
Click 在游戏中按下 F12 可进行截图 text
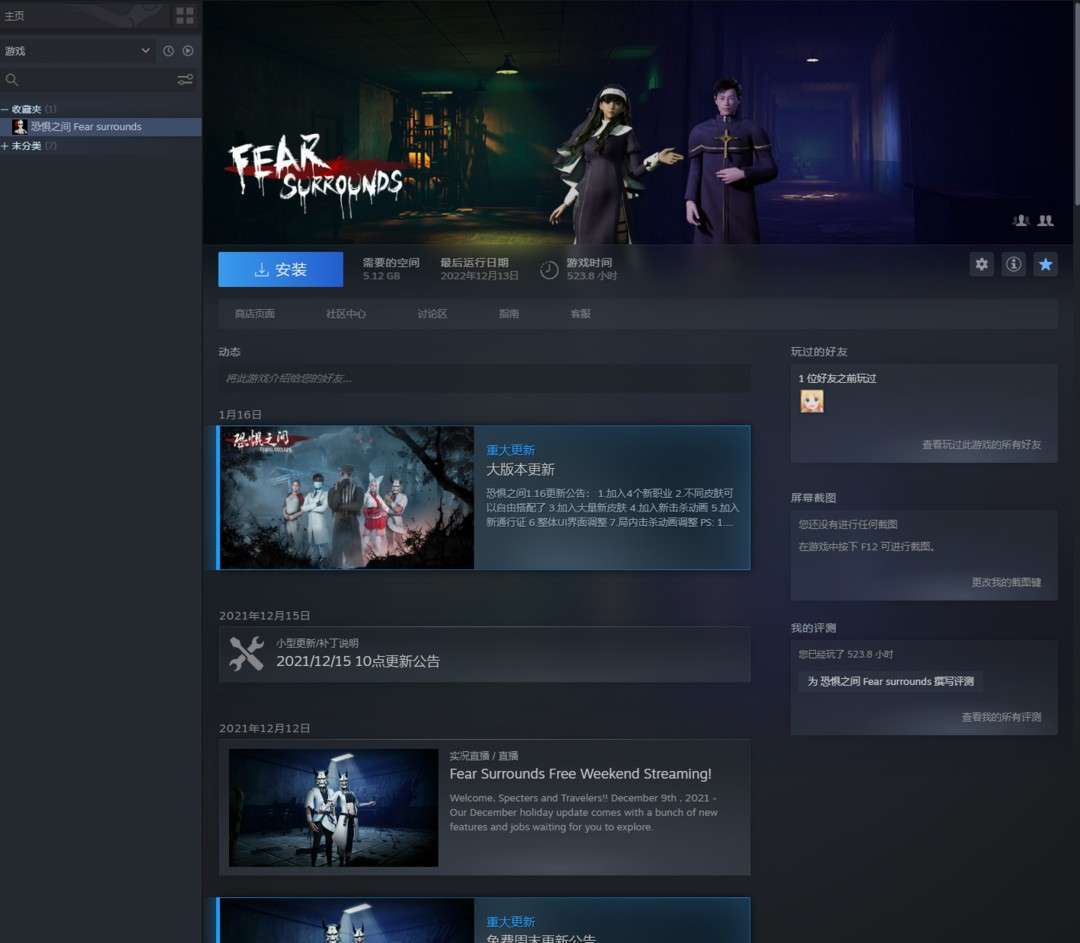click(866, 546)
